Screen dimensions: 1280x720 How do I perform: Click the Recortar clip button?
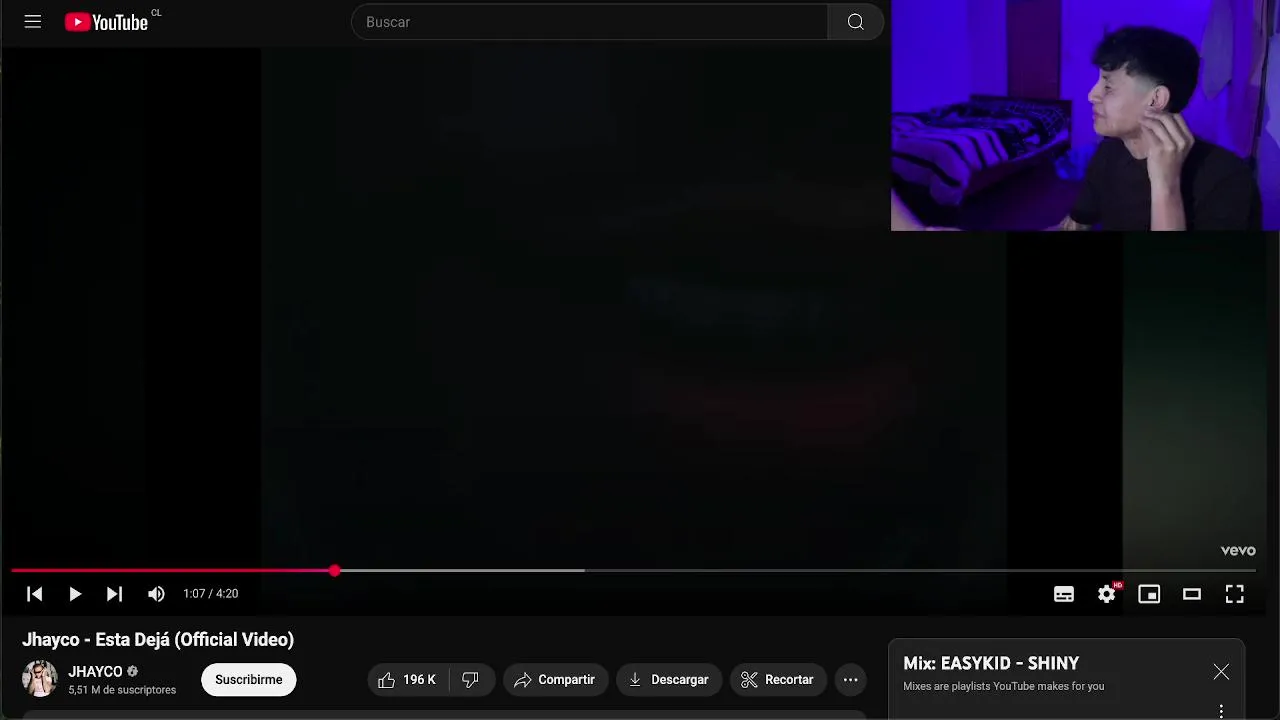(778, 680)
